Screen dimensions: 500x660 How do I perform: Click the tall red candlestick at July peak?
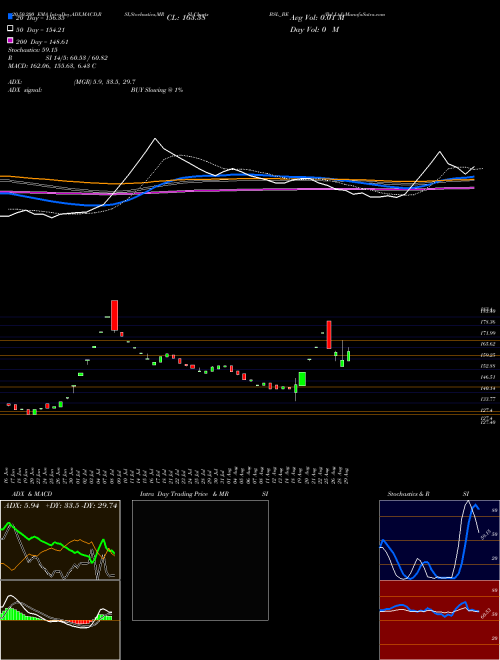114,315
